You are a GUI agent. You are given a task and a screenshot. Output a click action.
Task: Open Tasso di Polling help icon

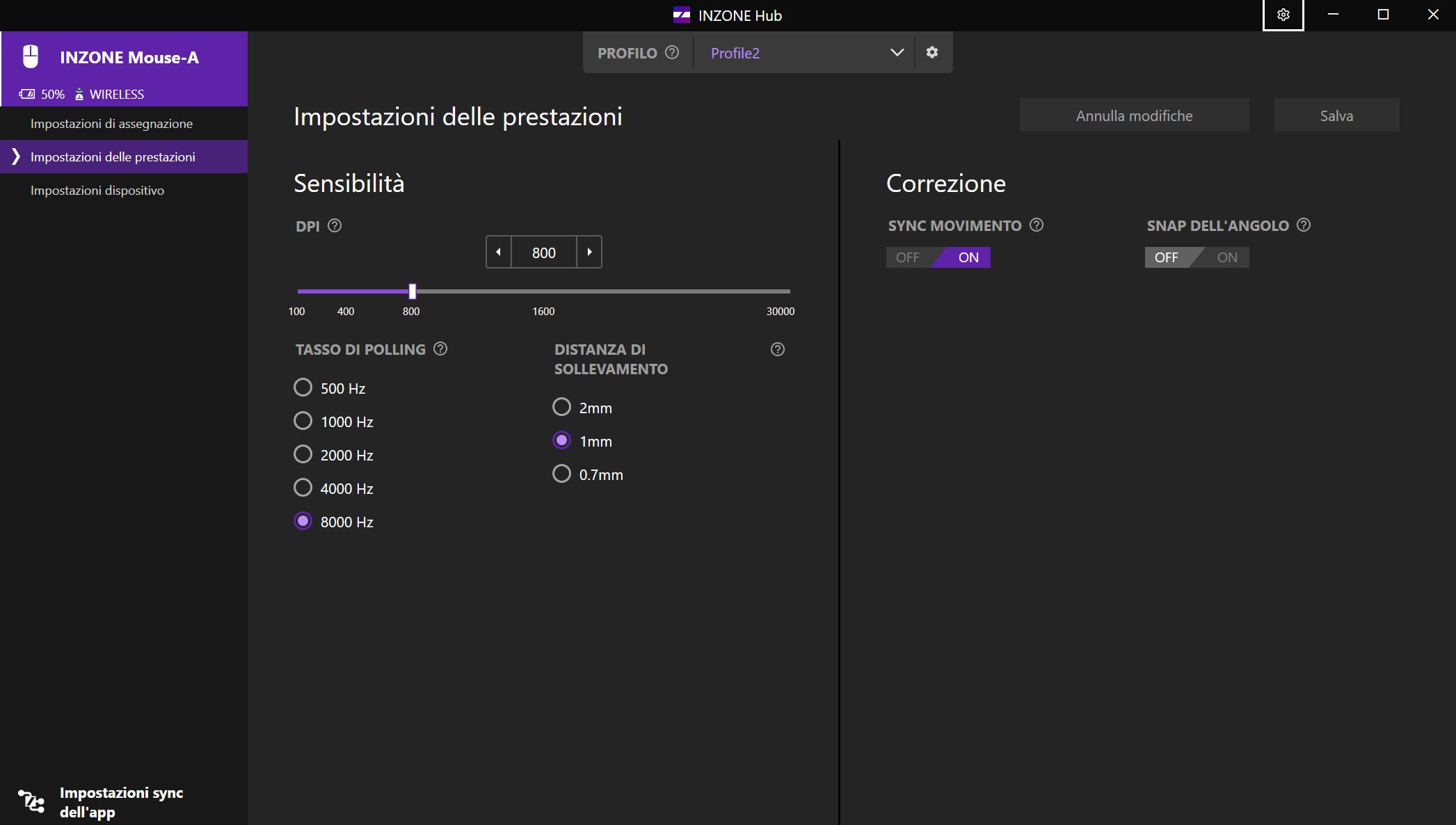pyautogui.click(x=440, y=349)
